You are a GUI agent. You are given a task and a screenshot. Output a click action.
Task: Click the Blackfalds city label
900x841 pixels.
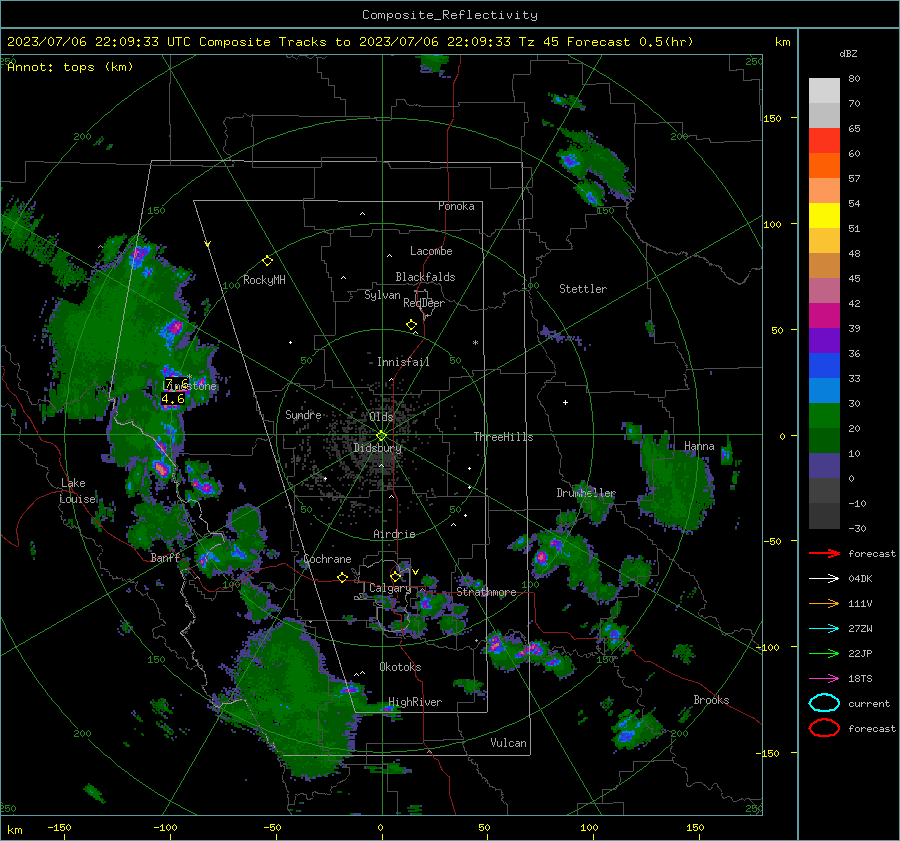(425, 277)
